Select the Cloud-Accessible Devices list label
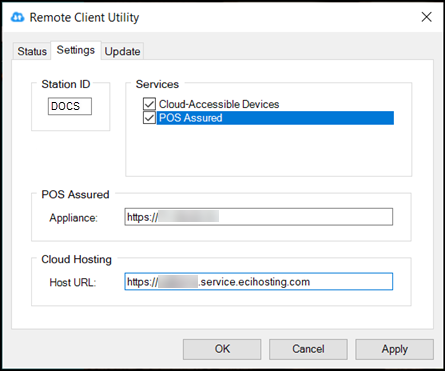Screen dimensions: 445x371 219,104
